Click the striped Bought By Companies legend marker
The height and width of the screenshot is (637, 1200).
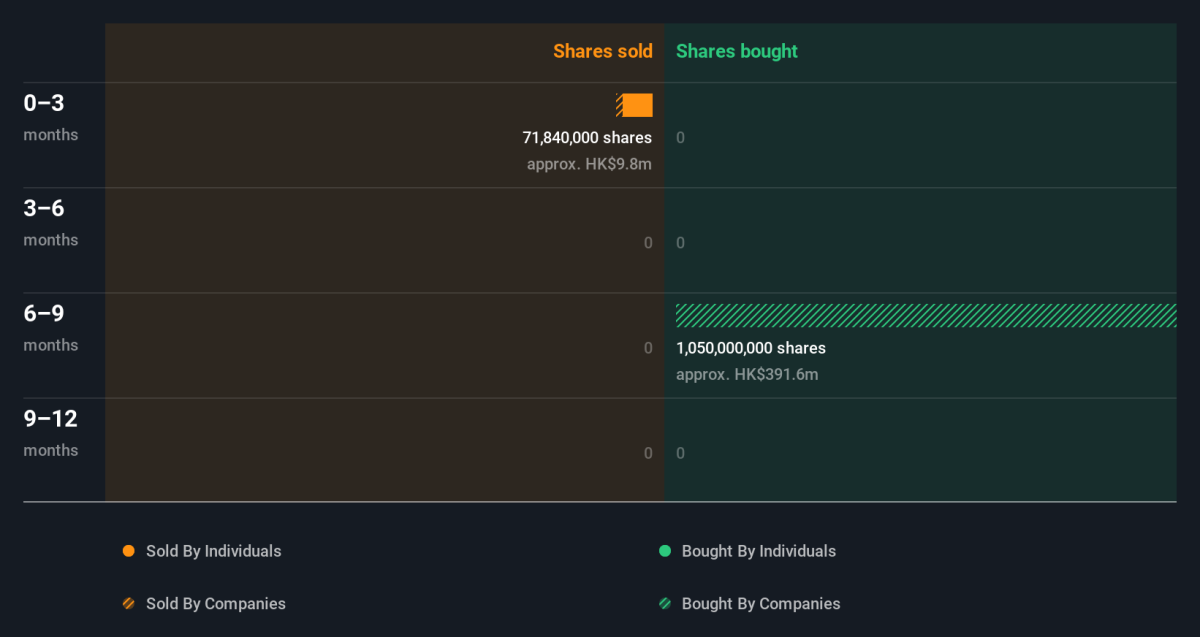665,604
